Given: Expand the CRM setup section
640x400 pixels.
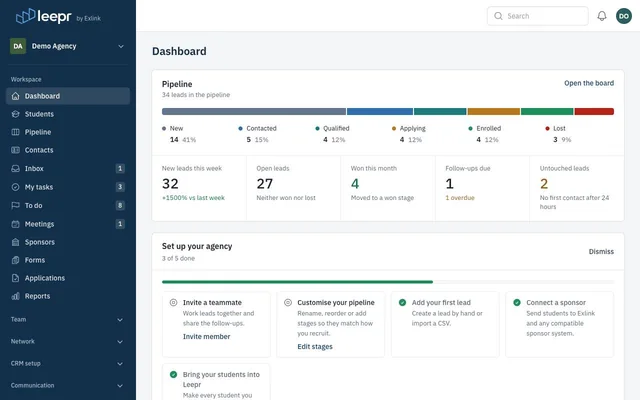Looking at the screenshot, I should [x=68, y=363].
